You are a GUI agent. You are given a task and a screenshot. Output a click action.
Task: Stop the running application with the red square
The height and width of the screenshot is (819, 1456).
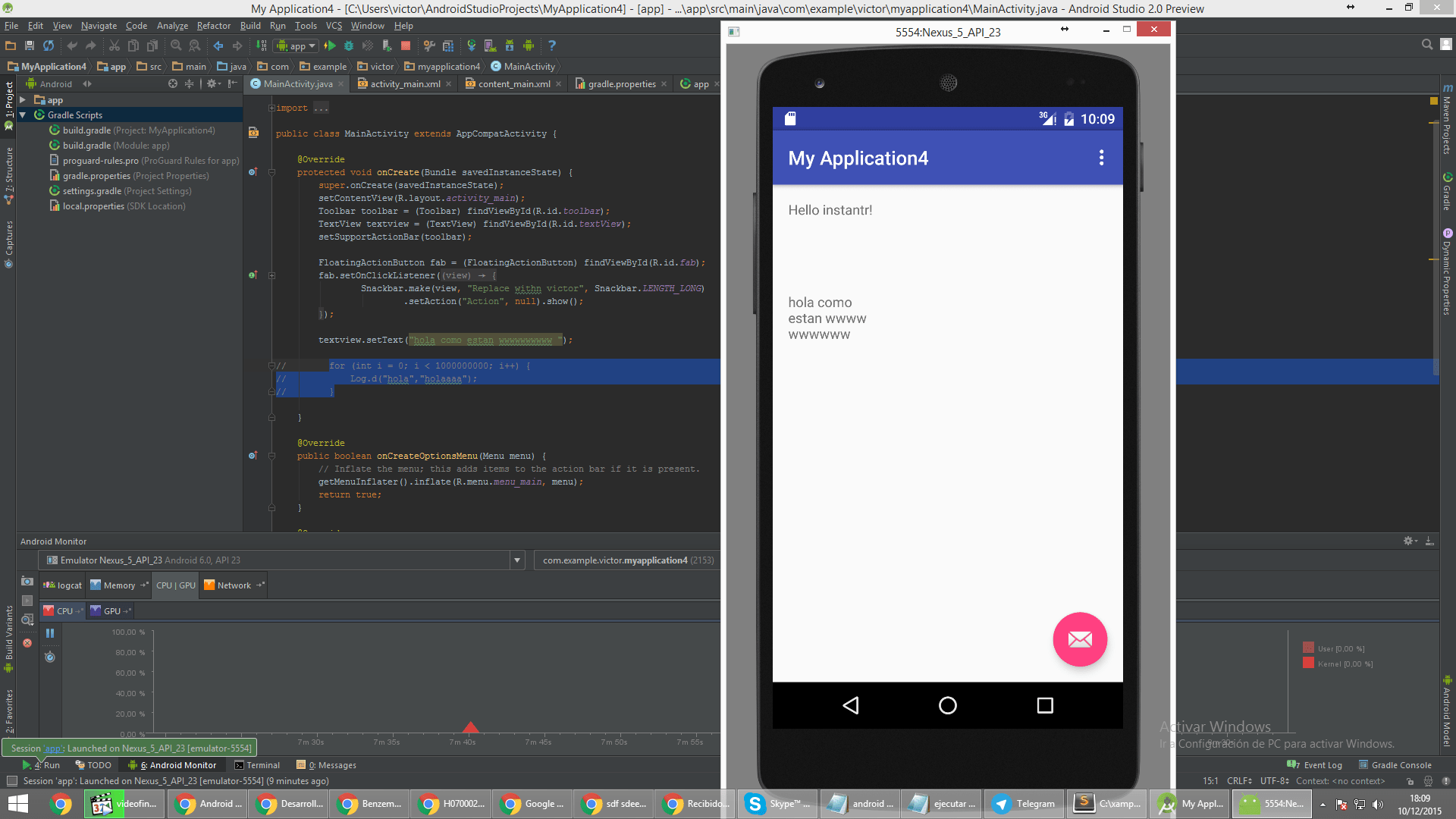click(406, 45)
